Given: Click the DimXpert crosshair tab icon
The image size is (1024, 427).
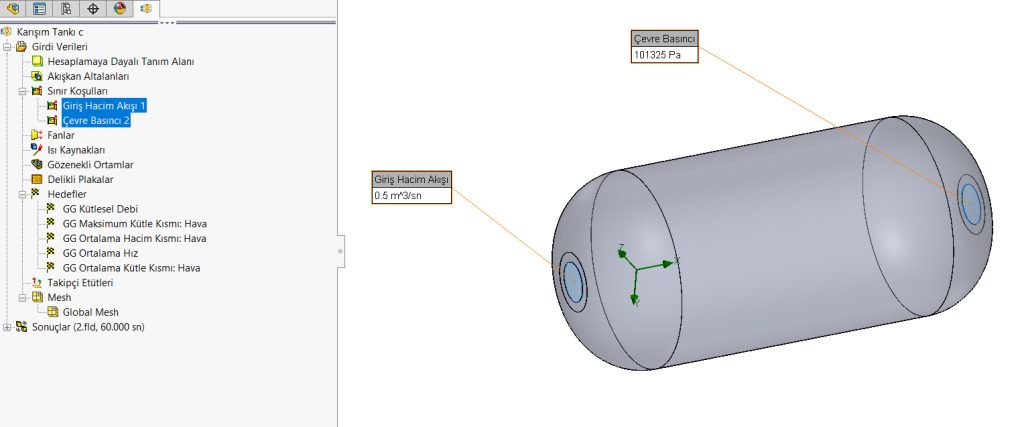Looking at the screenshot, I should click(x=93, y=9).
